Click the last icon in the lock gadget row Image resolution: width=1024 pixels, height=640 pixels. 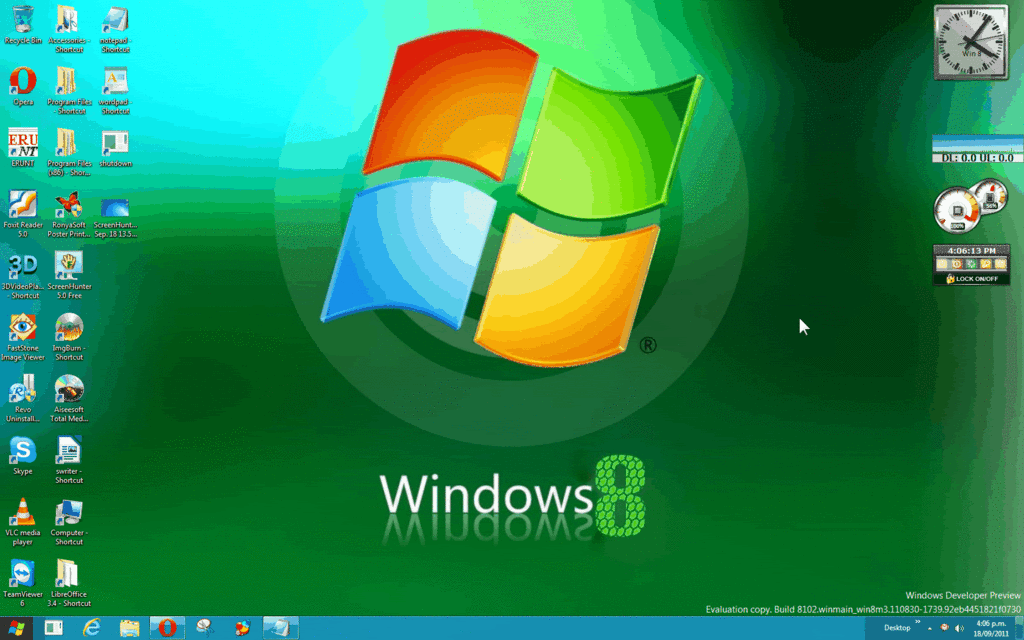[1000, 264]
